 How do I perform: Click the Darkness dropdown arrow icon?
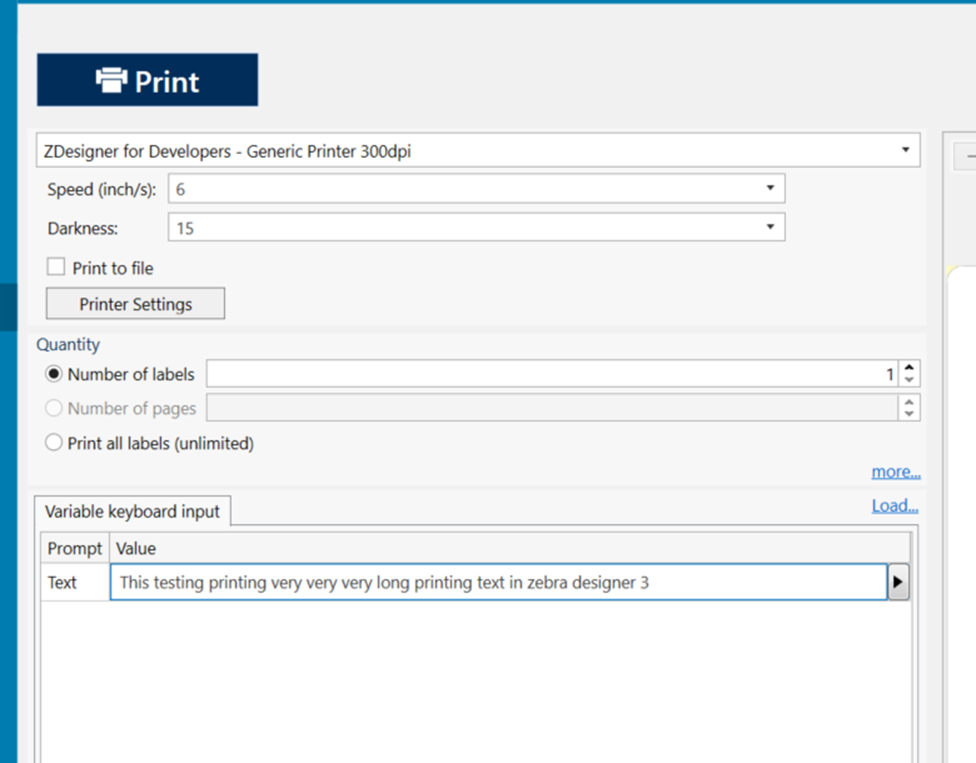coord(770,227)
